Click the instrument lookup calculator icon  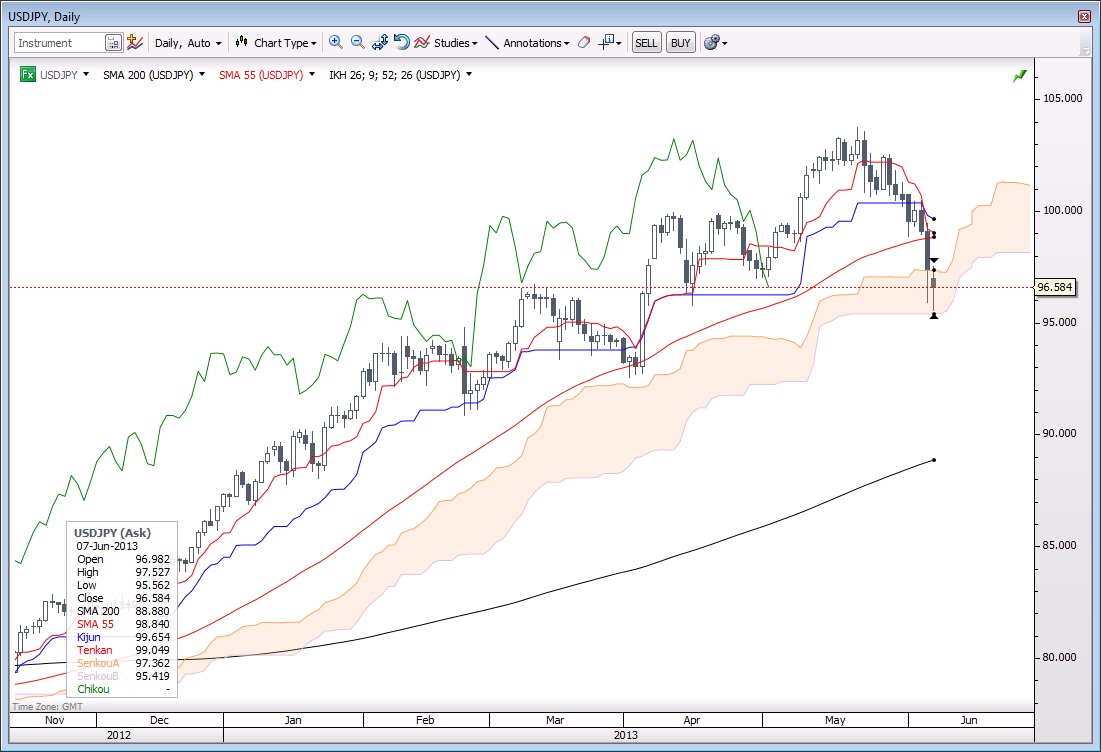[113, 43]
